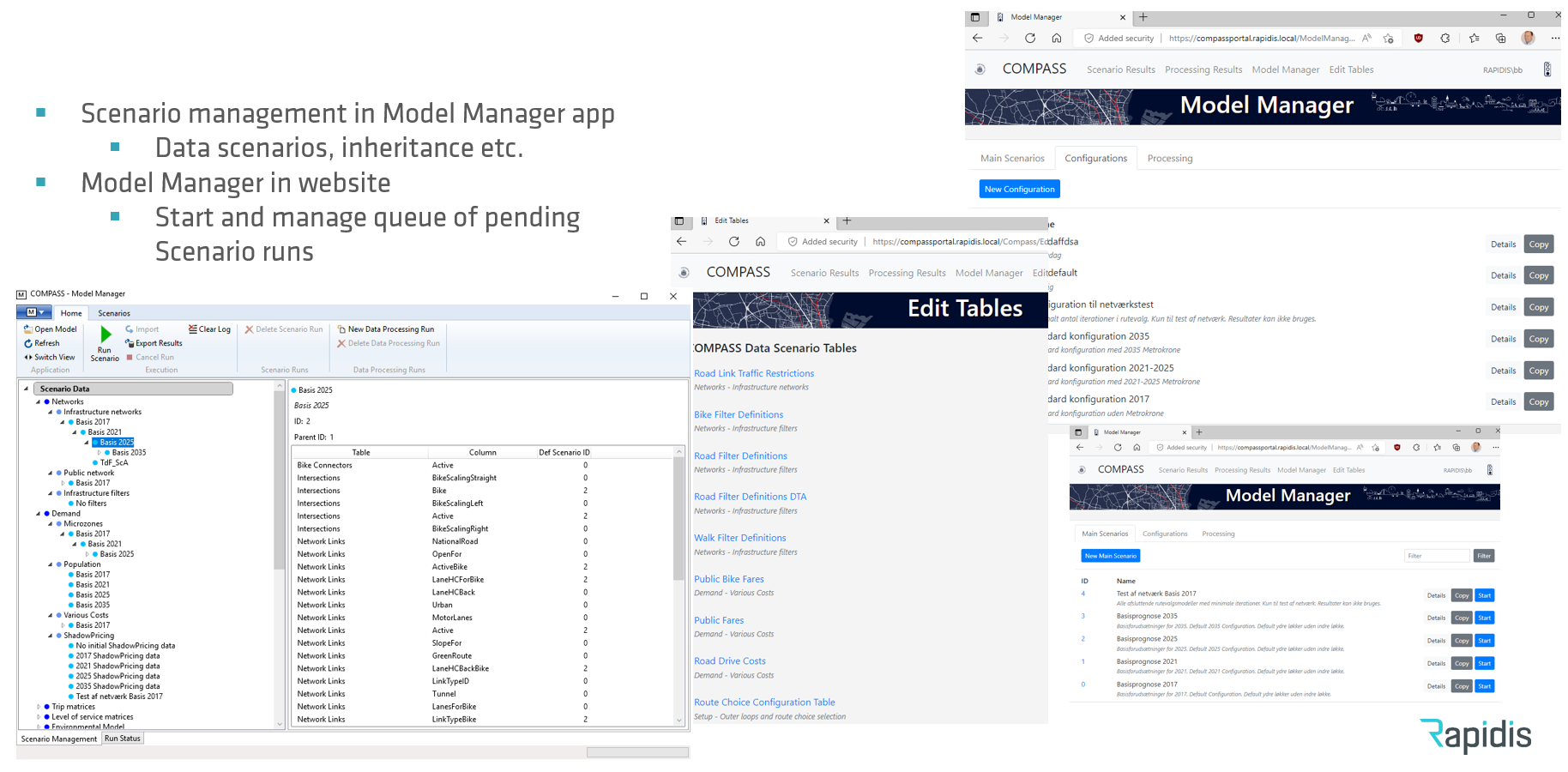
Task: Click Switch View in the ribbon
Action: coord(50,357)
